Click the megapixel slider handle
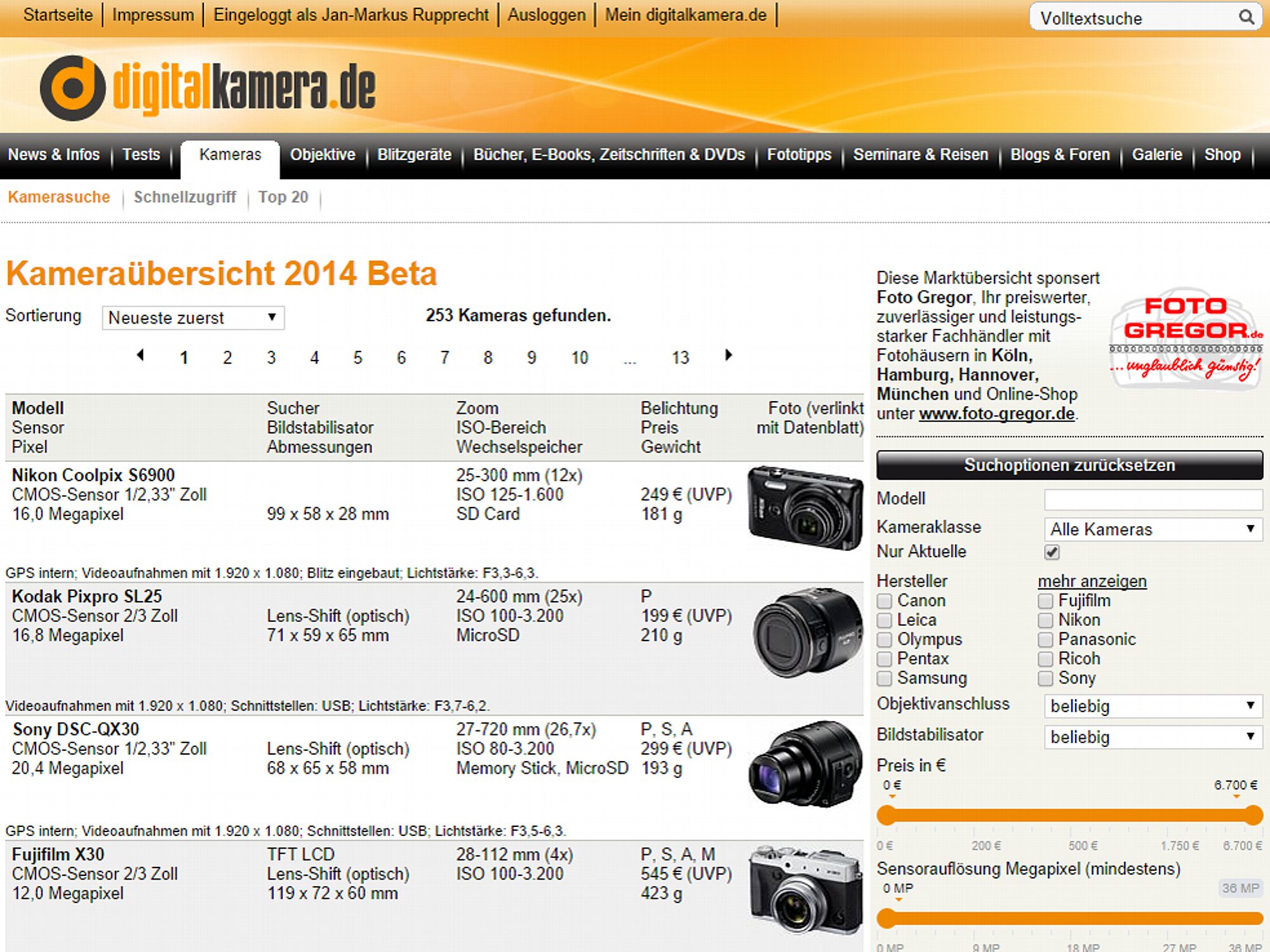 click(x=886, y=918)
